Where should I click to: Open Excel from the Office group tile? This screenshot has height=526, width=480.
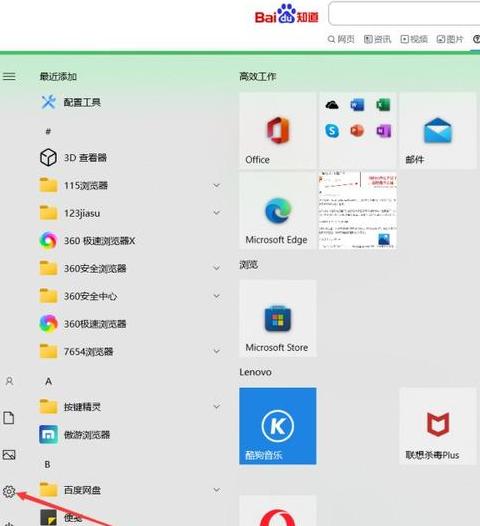tap(383, 105)
